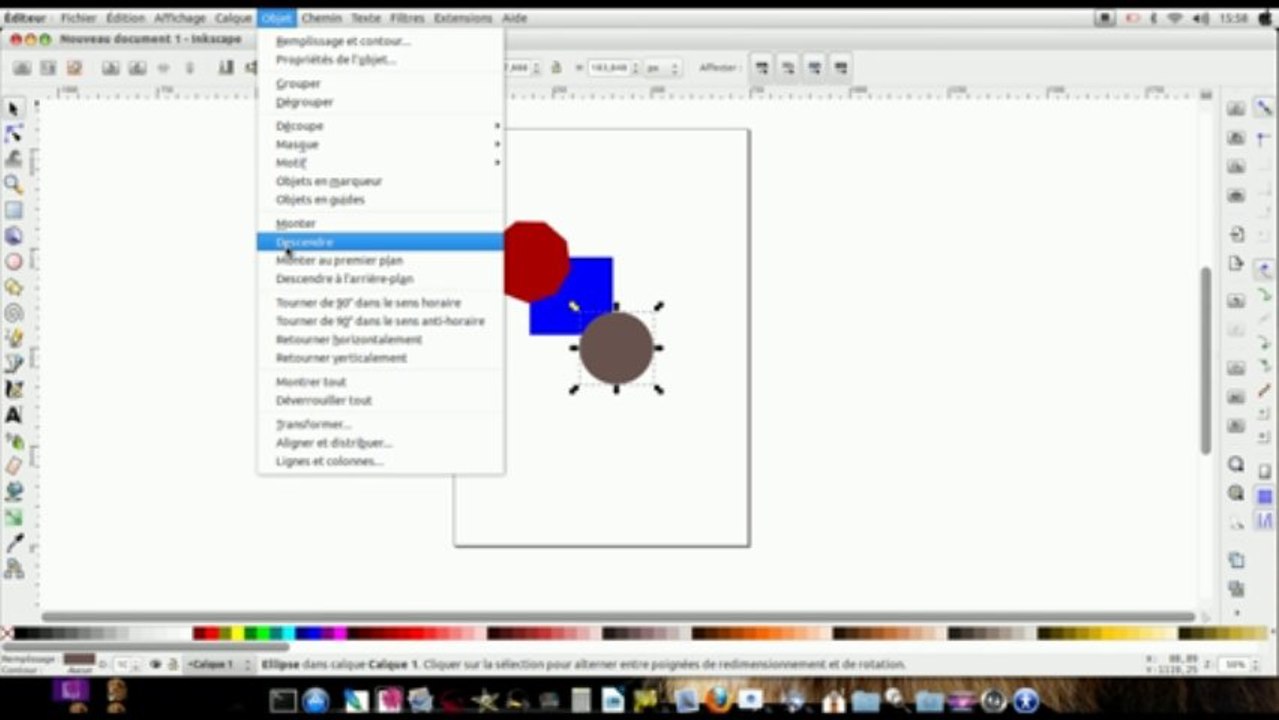The width and height of the screenshot is (1279, 720).
Task: Choose Monter in the Objet menu
Action: (x=380, y=223)
